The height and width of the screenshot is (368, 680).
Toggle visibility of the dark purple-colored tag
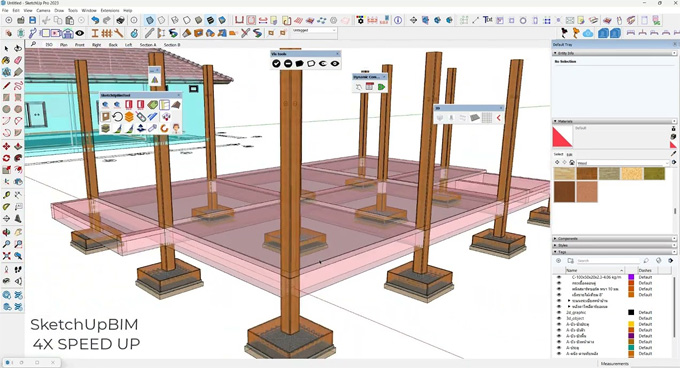[559, 336]
